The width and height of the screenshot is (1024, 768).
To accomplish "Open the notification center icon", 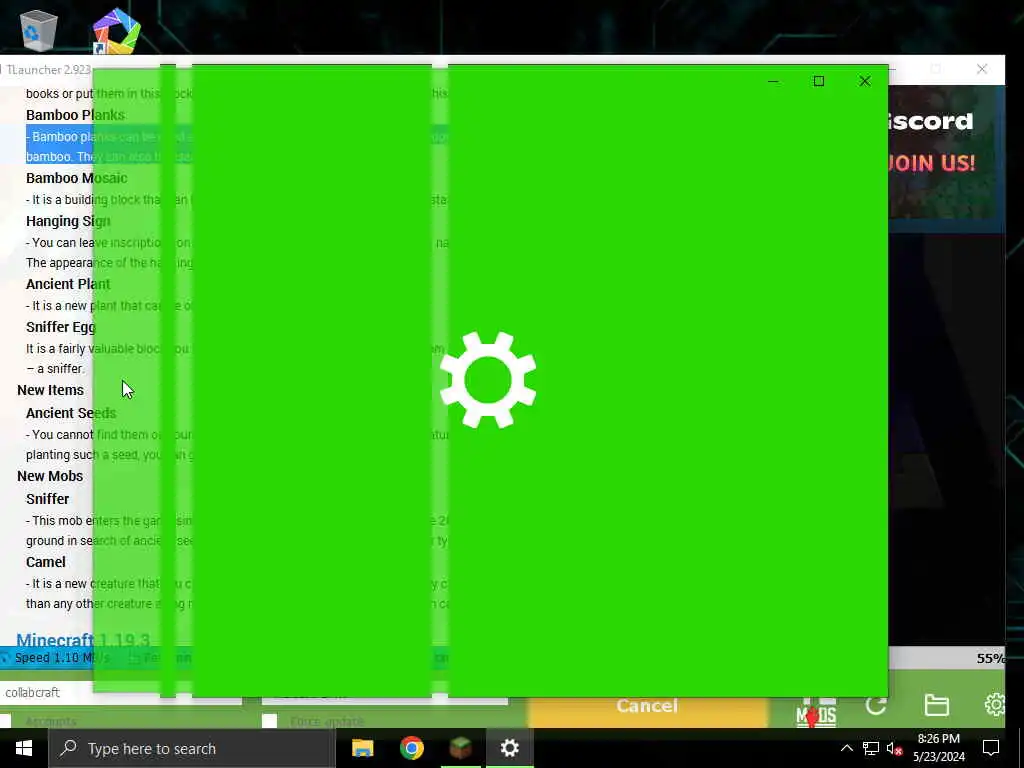I will click(x=991, y=748).
